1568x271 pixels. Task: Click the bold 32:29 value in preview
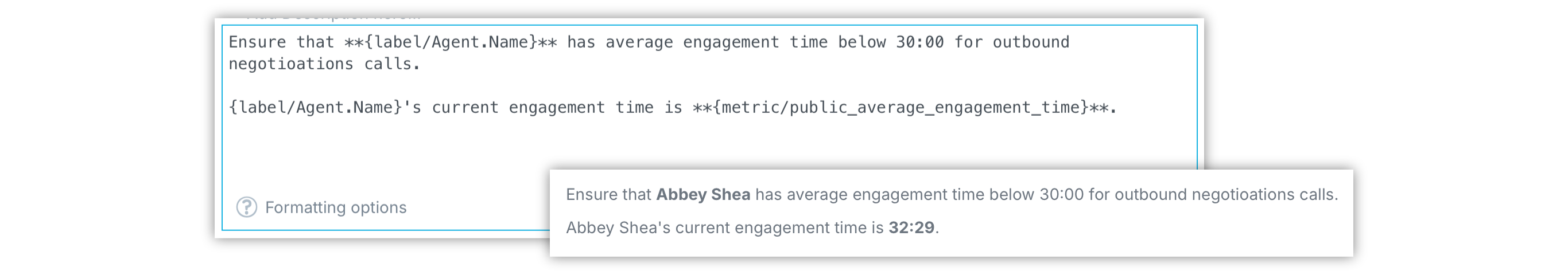tap(911, 227)
